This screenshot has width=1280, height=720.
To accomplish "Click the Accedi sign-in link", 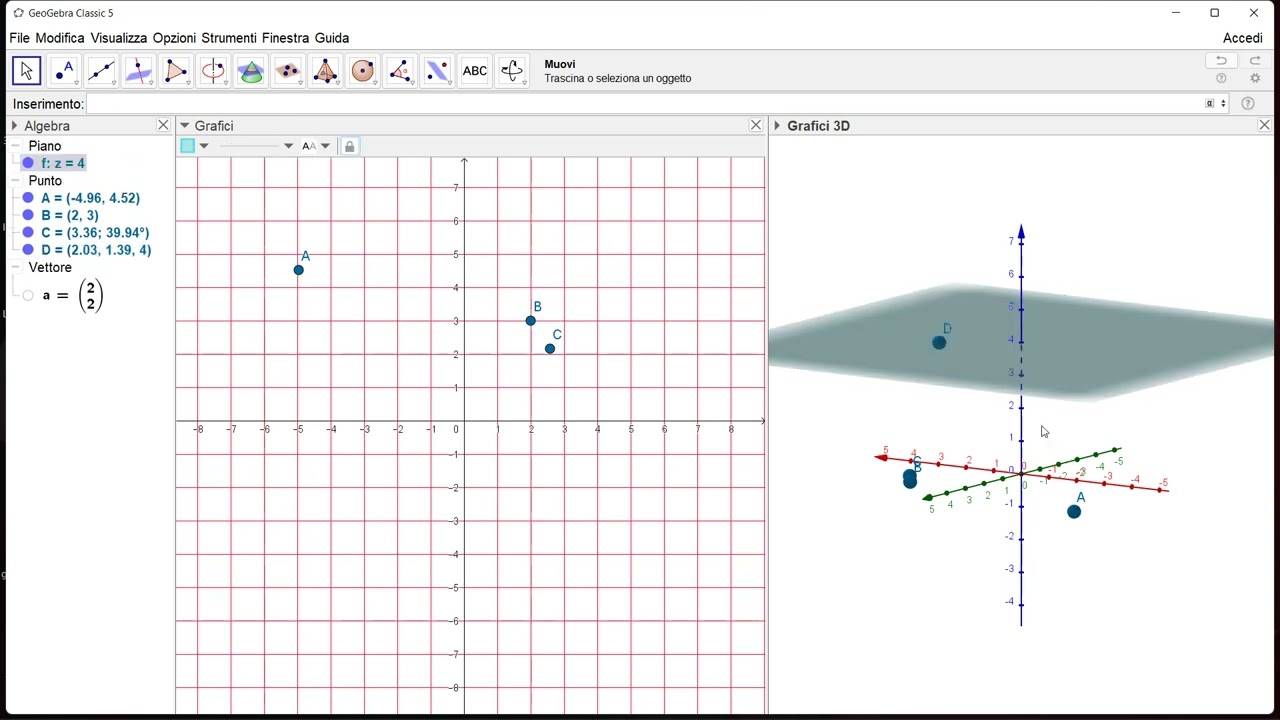I will point(1243,38).
